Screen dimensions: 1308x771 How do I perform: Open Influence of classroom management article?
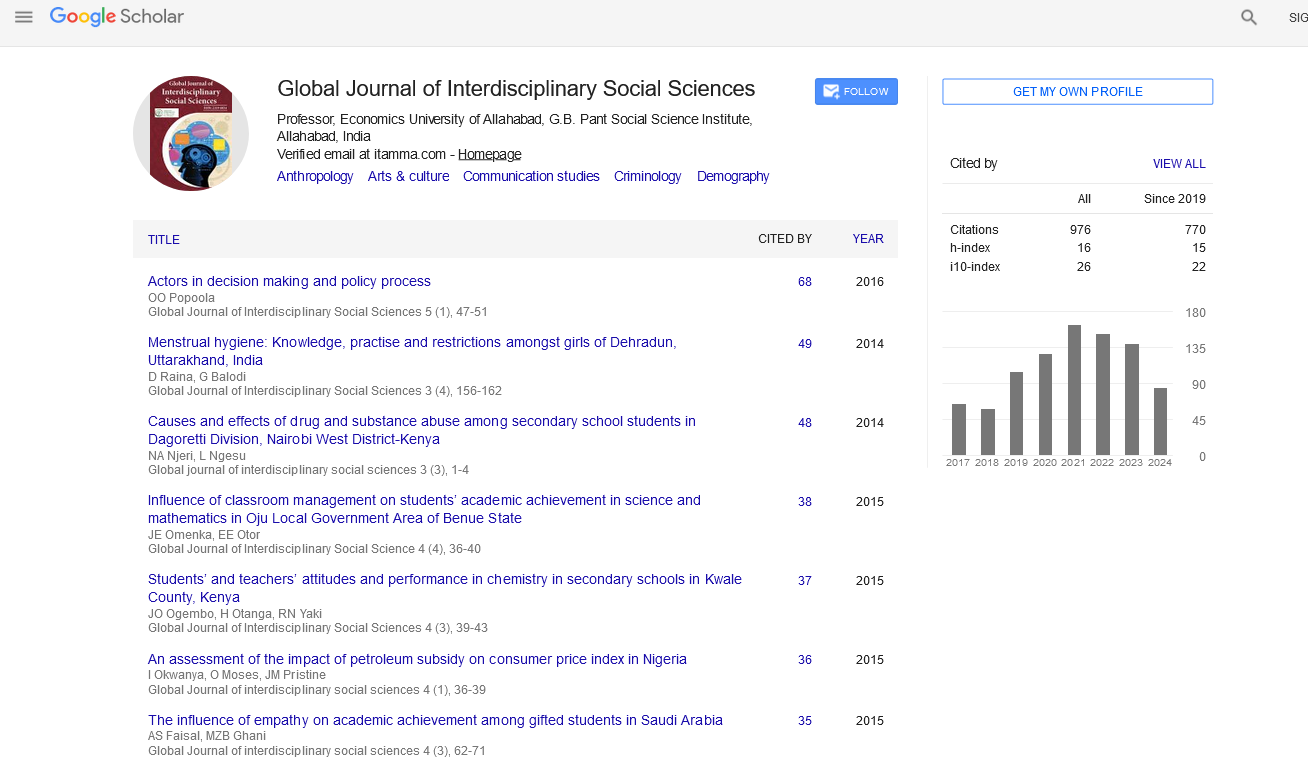pyautogui.click(x=424, y=509)
